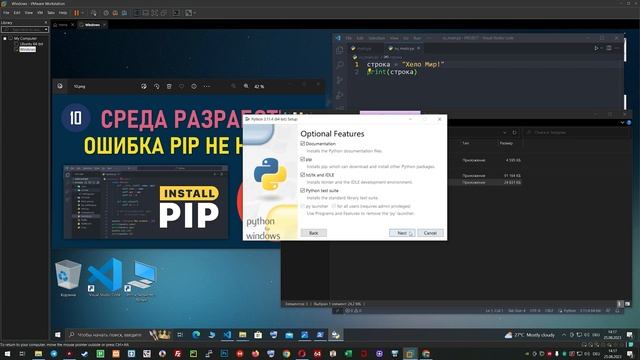Click the guest taskbar search box
Image resolution: width=640 pixels, height=360 pixels.
point(118,335)
